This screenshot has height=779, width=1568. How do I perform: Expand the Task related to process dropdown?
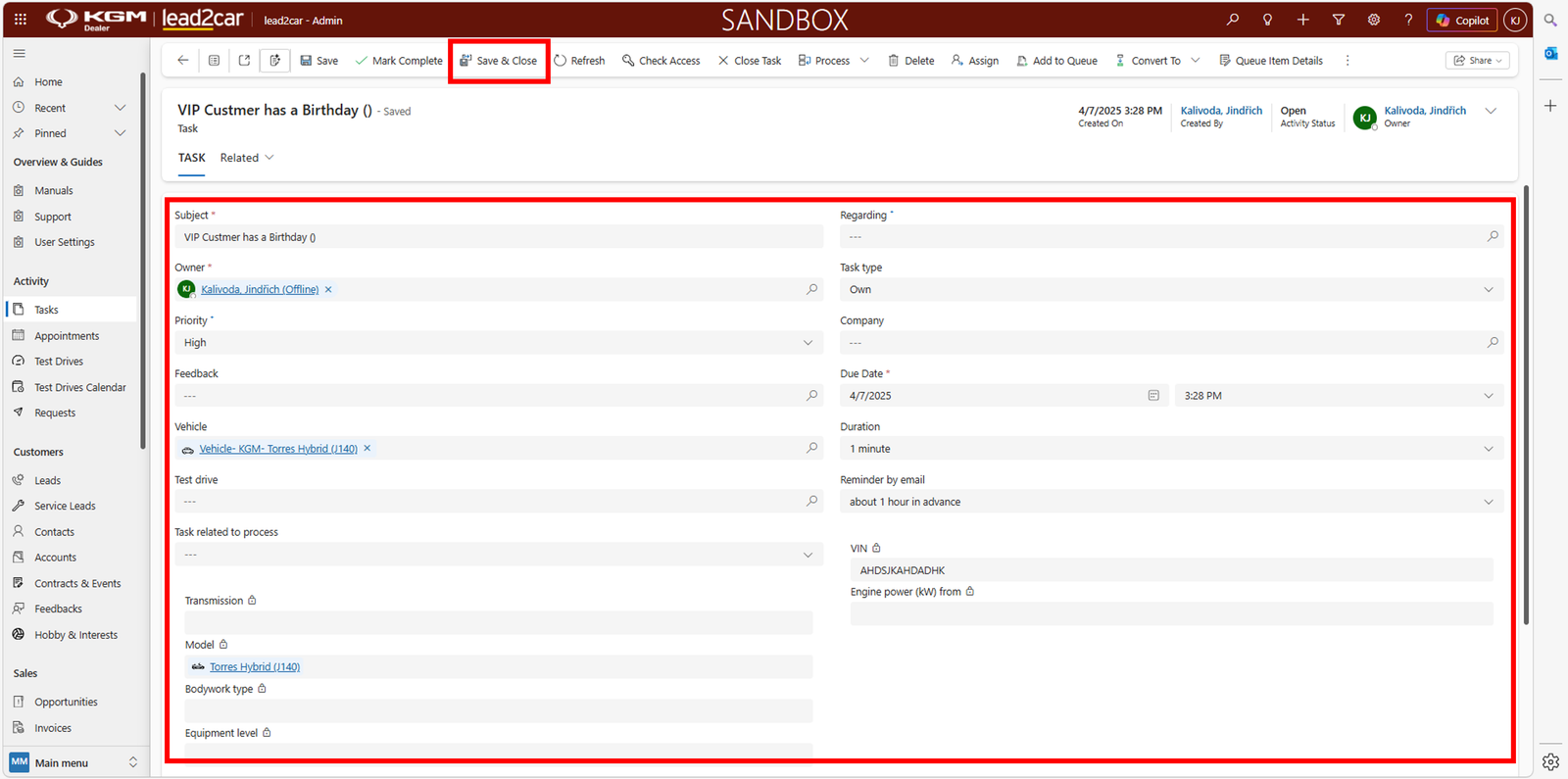(x=808, y=555)
